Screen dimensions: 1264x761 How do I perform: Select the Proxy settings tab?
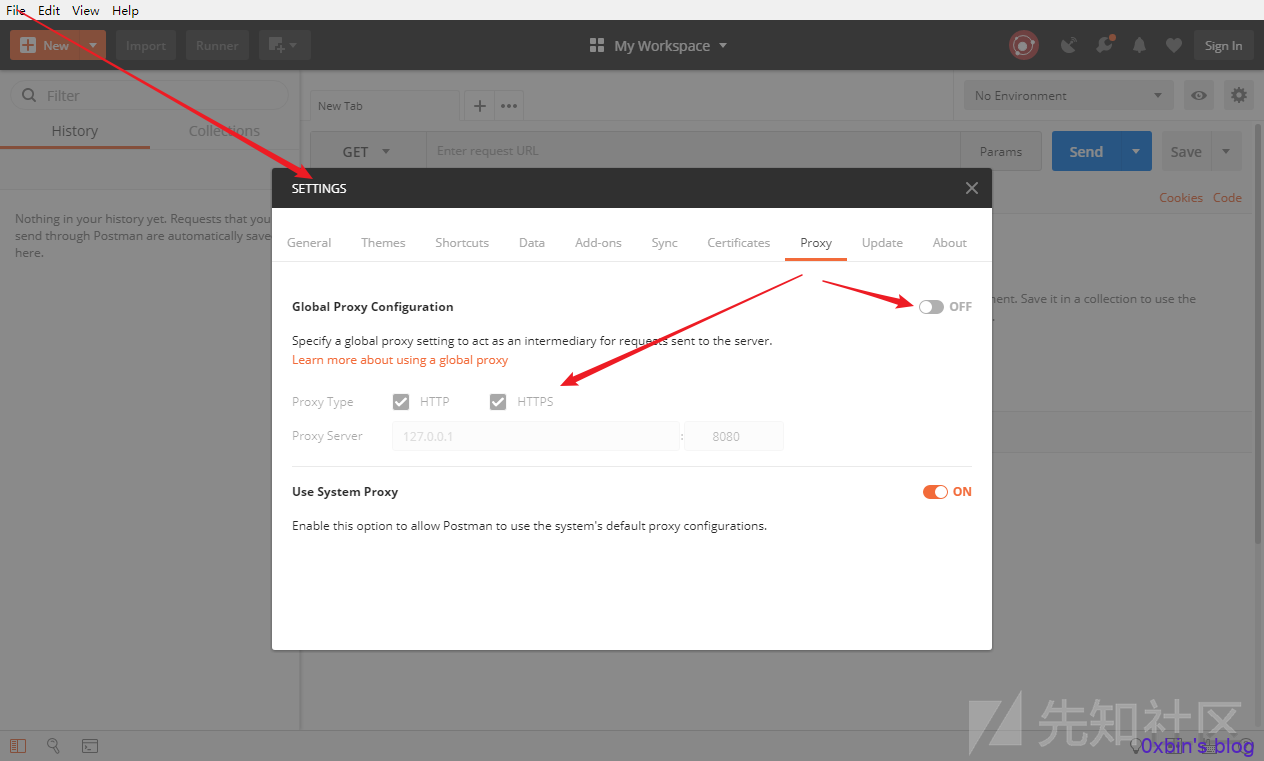click(x=816, y=243)
